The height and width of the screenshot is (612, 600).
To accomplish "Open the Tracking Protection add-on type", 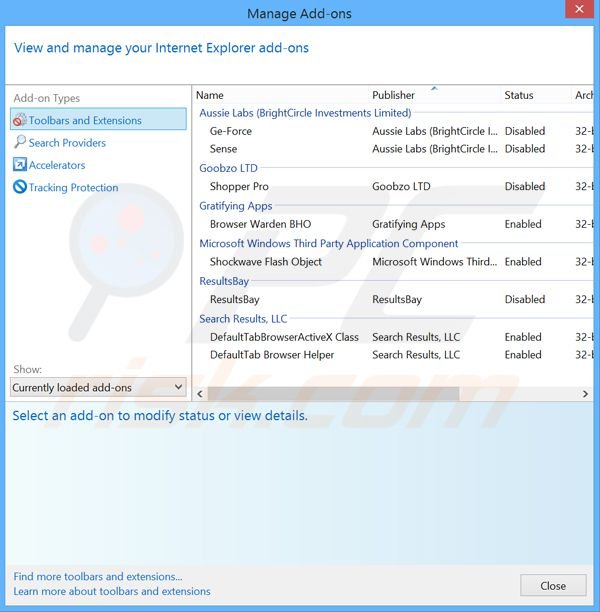I will coord(73,187).
